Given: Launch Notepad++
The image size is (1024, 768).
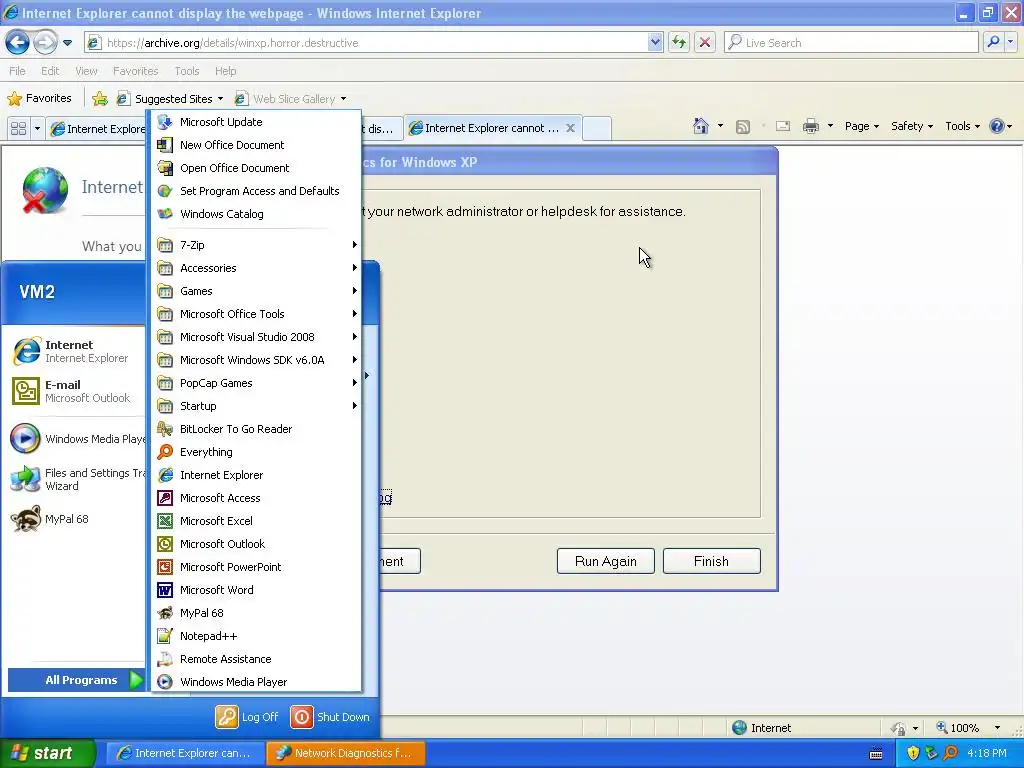Looking at the screenshot, I should coord(256,636).
